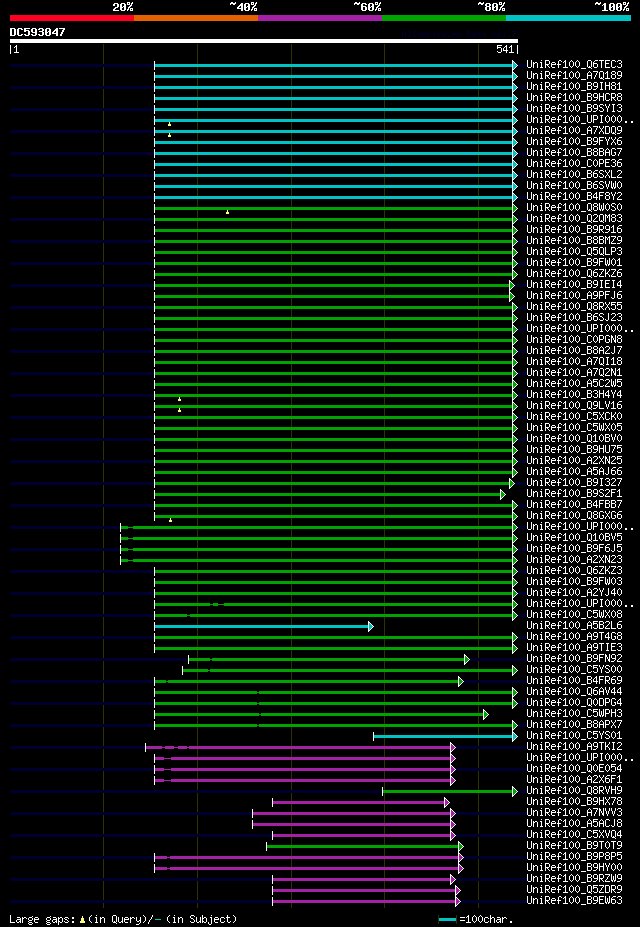The image size is (640, 927).
Task: Select hit label UniRef100_B9R916
Action: [x=574, y=229]
